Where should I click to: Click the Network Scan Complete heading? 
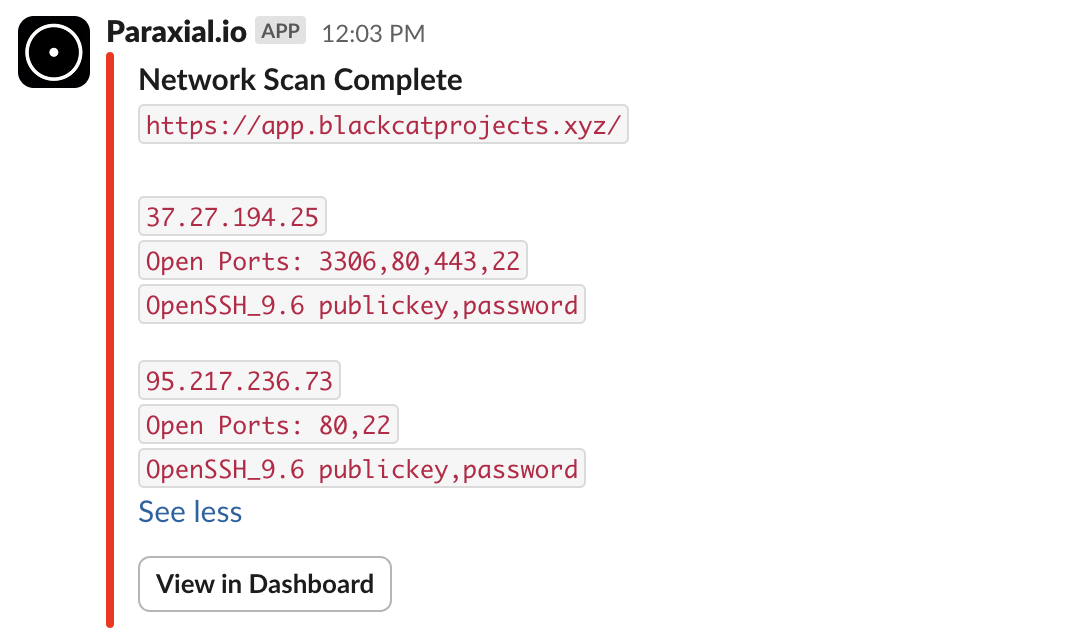300,80
